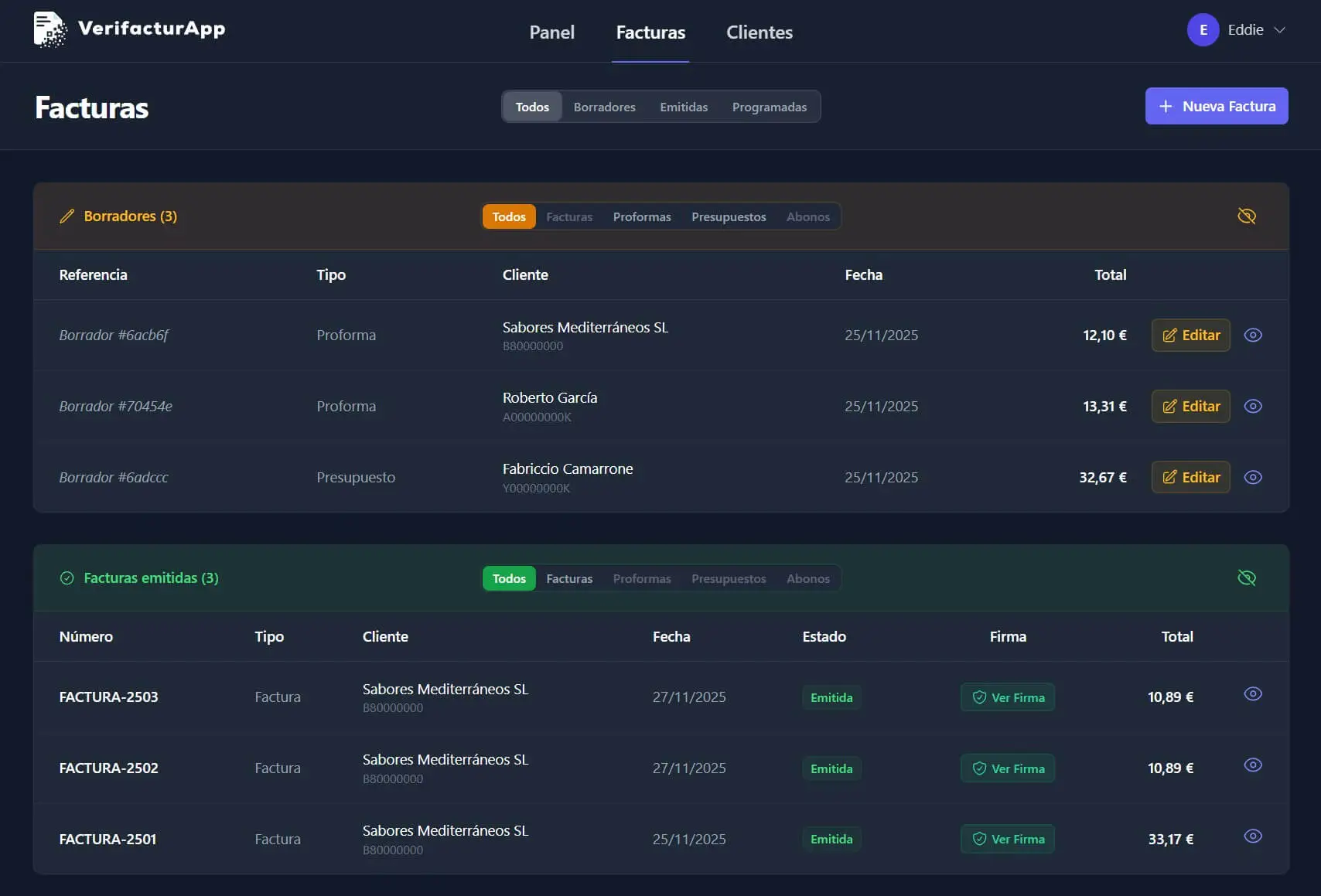Filter drafts by Presupuestos
This screenshot has width=1321, height=896.
pos(729,217)
